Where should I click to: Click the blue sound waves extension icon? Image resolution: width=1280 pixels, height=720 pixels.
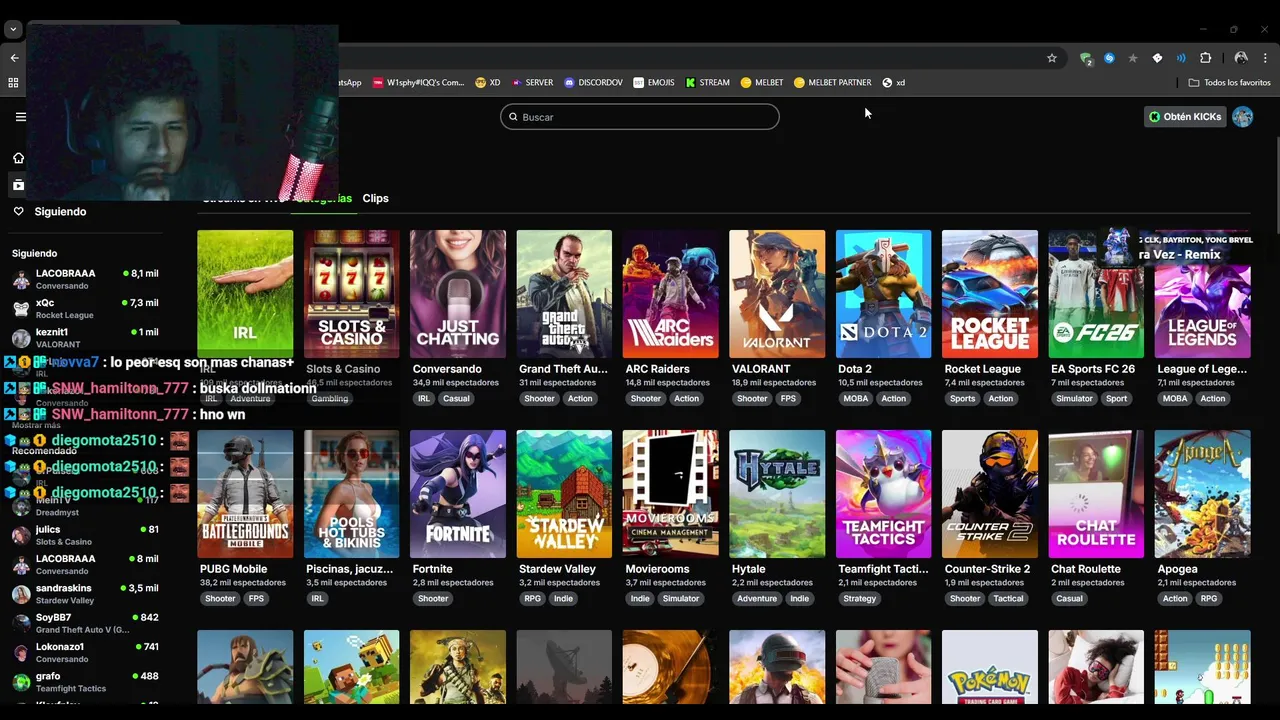1181,58
